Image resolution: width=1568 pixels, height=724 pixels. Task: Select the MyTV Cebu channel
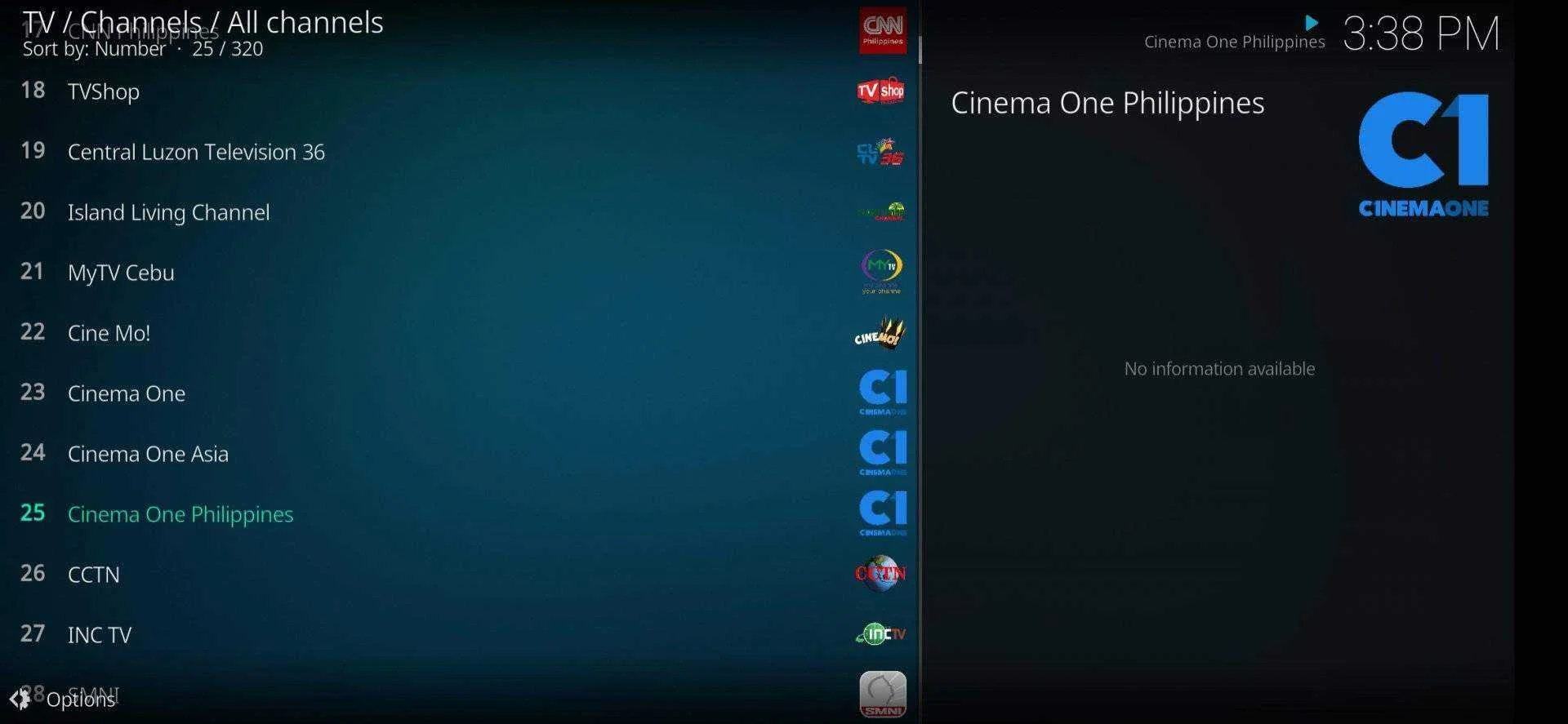(x=457, y=272)
